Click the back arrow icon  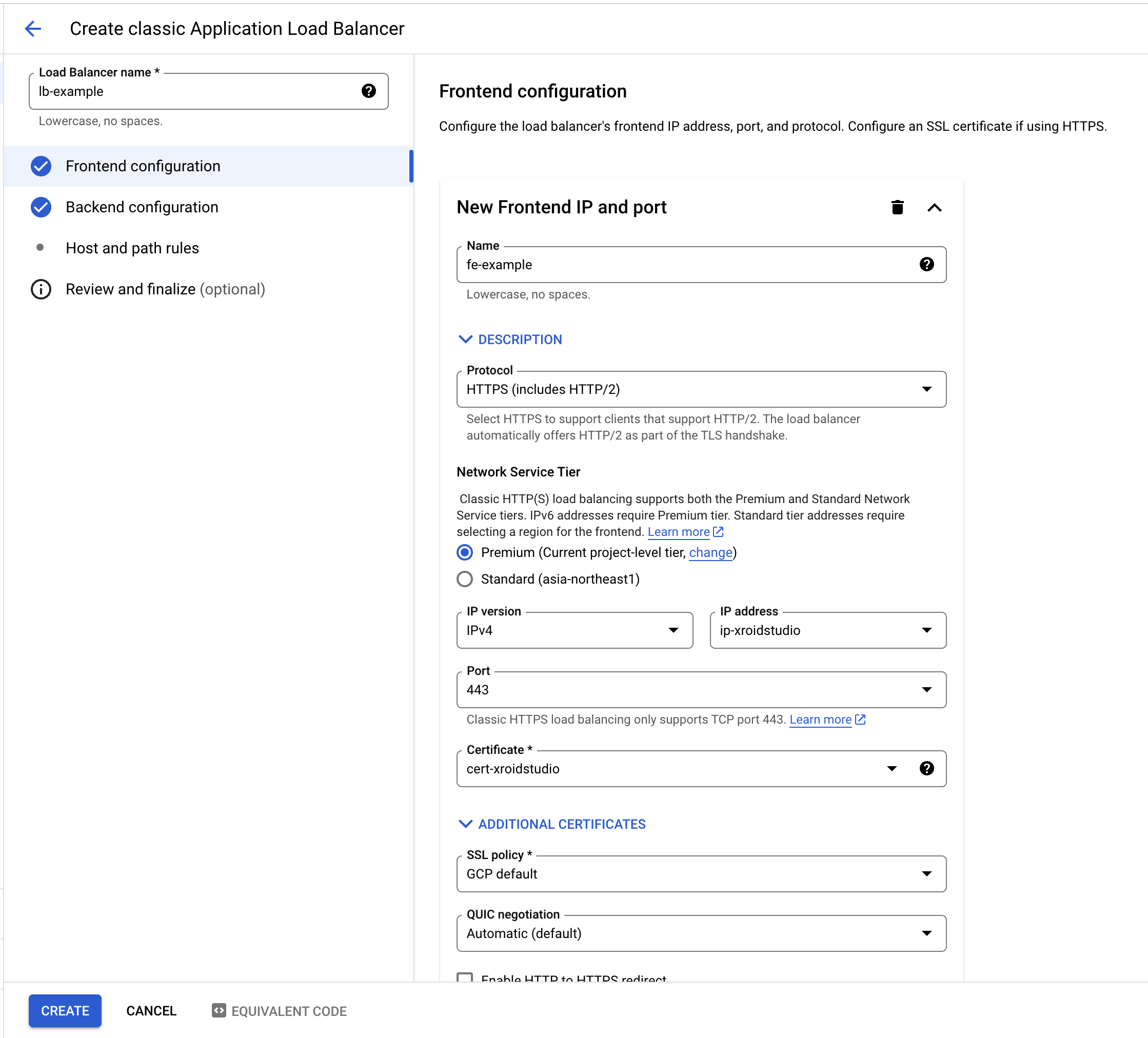pyautogui.click(x=33, y=29)
